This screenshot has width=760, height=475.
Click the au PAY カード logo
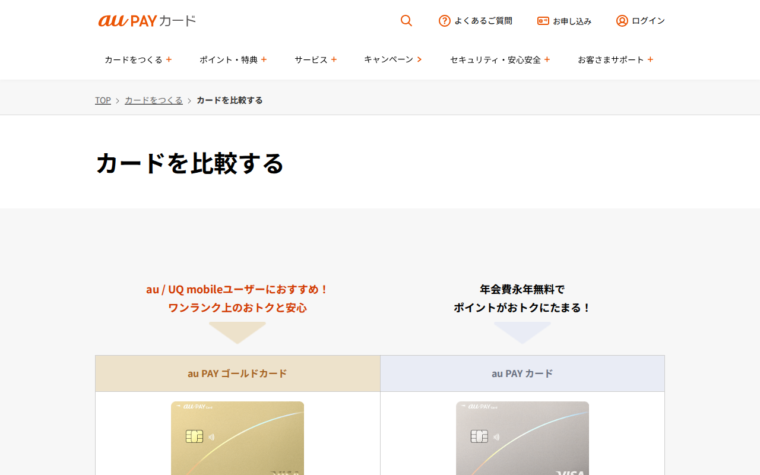click(x=147, y=21)
